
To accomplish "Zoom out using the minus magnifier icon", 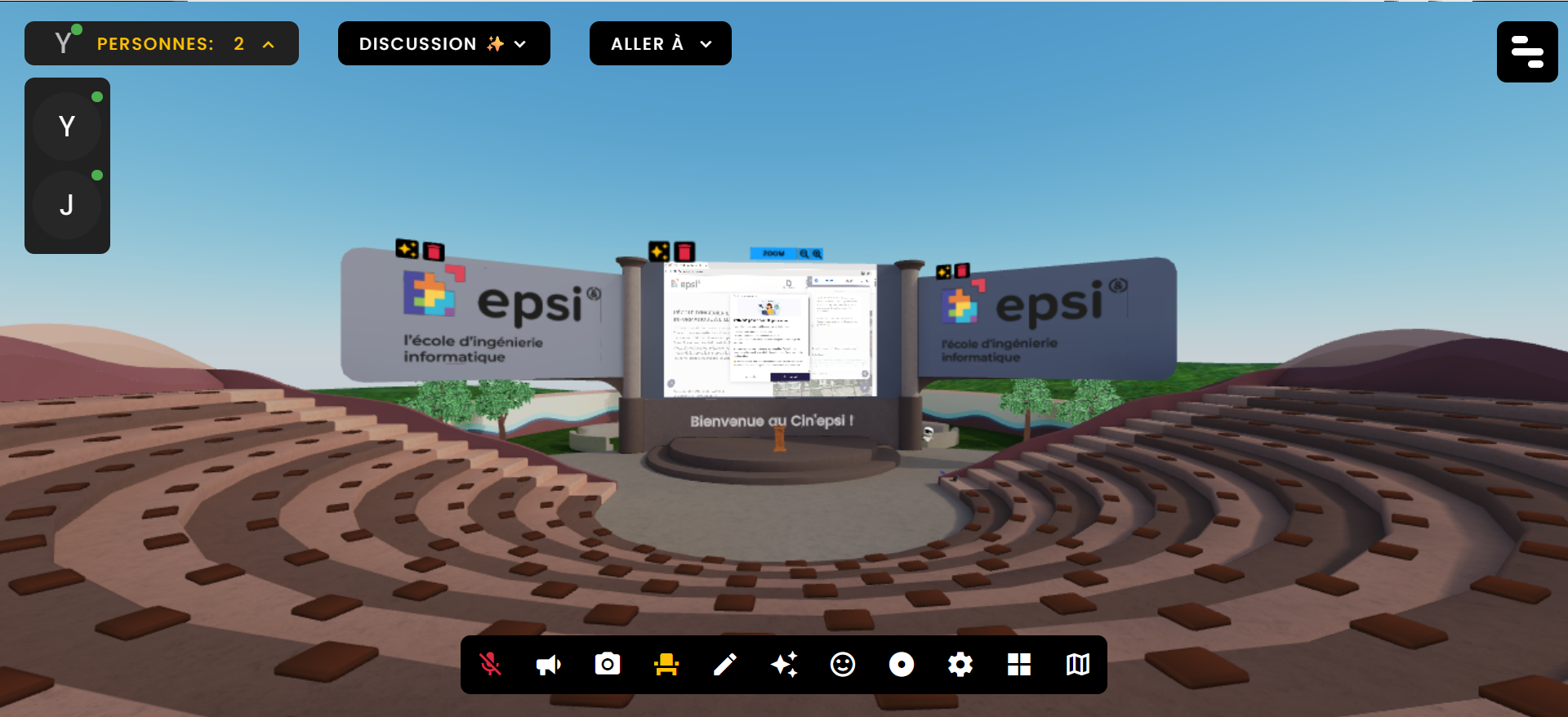I will click(x=804, y=254).
